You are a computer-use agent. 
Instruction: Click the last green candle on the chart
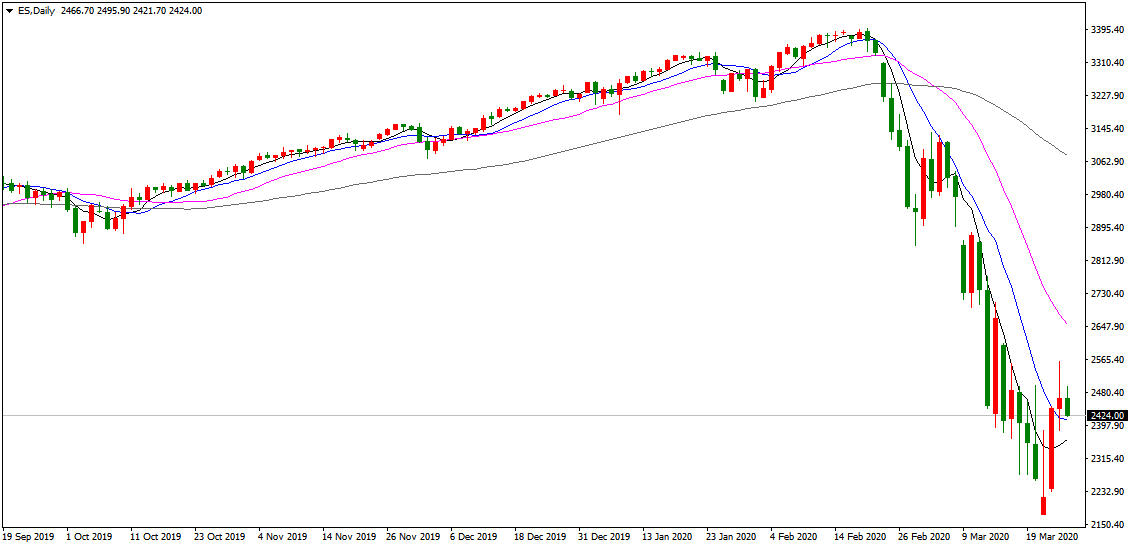[1068, 406]
